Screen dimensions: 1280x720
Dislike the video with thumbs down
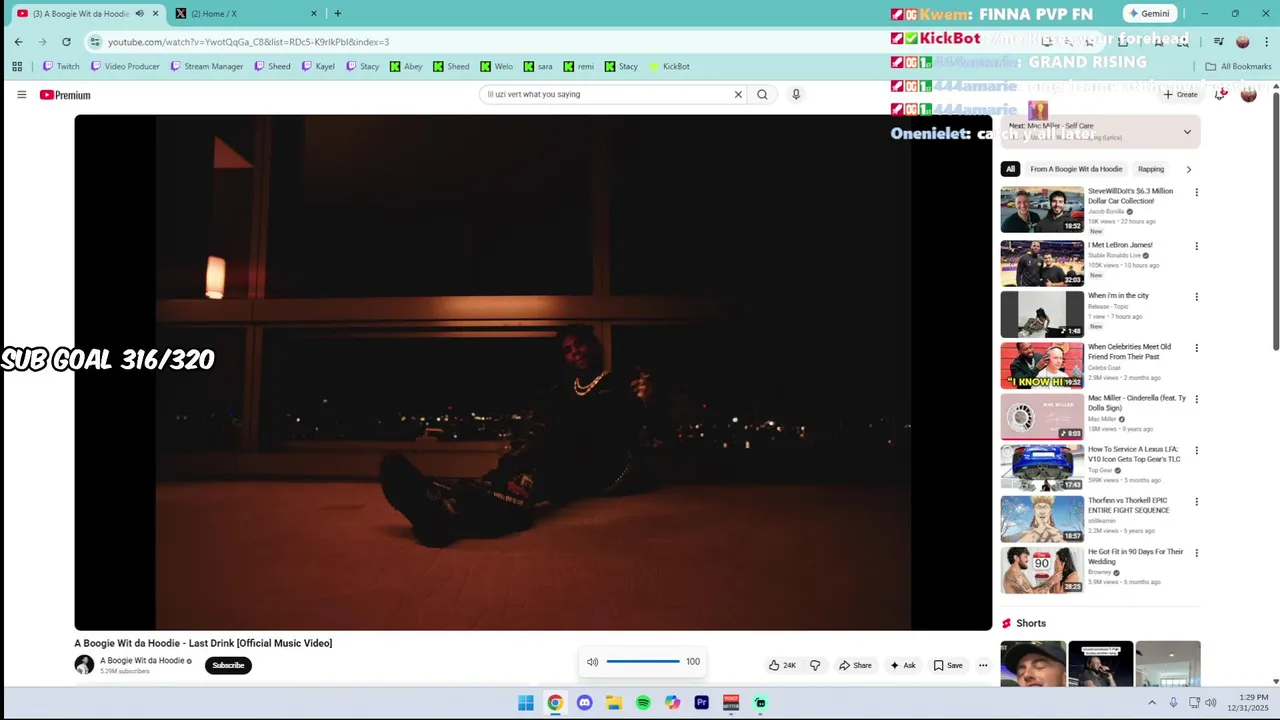coord(815,665)
